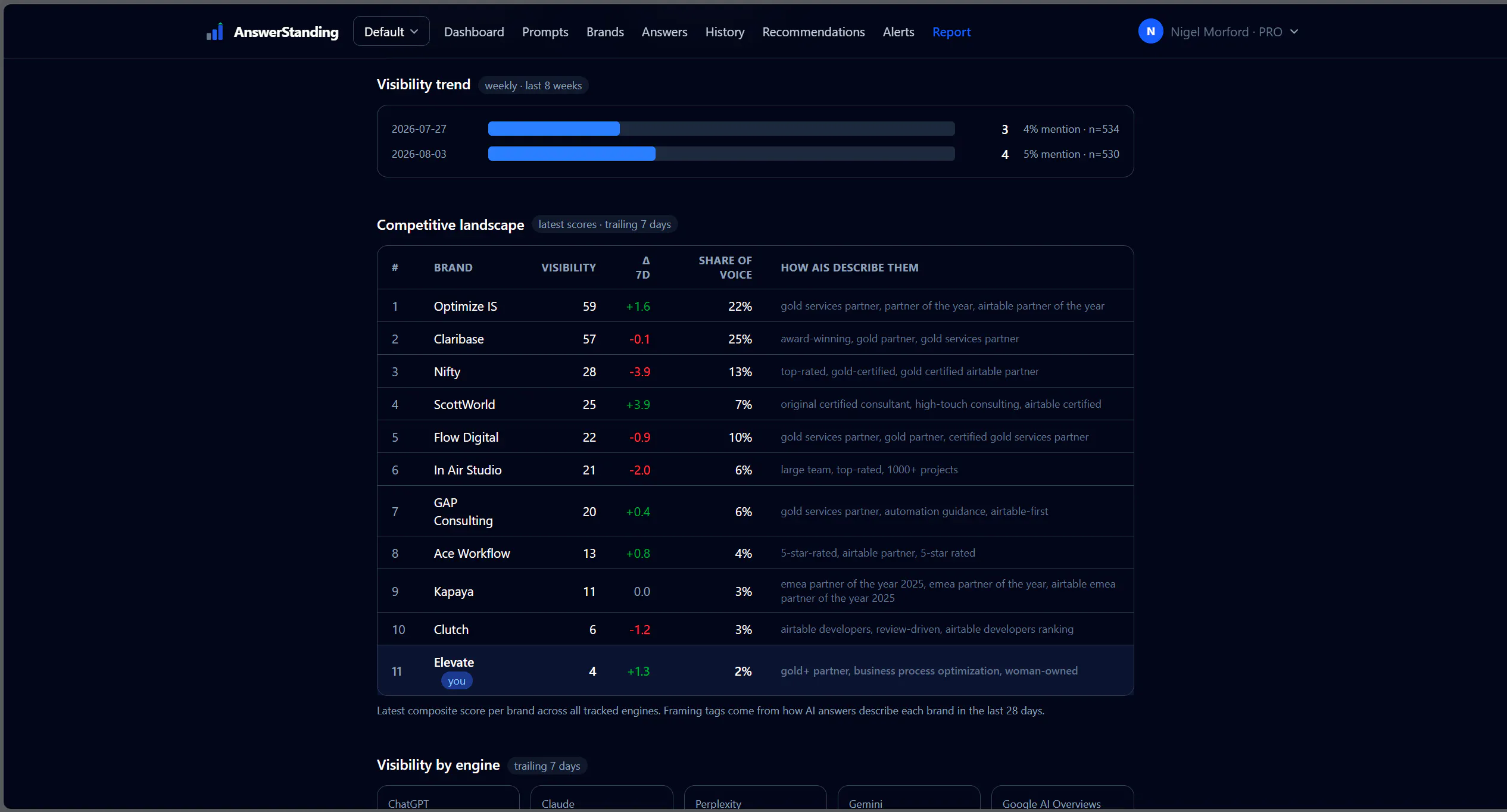View the Alerts page
This screenshot has width=1507, height=812.
[x=898, y=32]
